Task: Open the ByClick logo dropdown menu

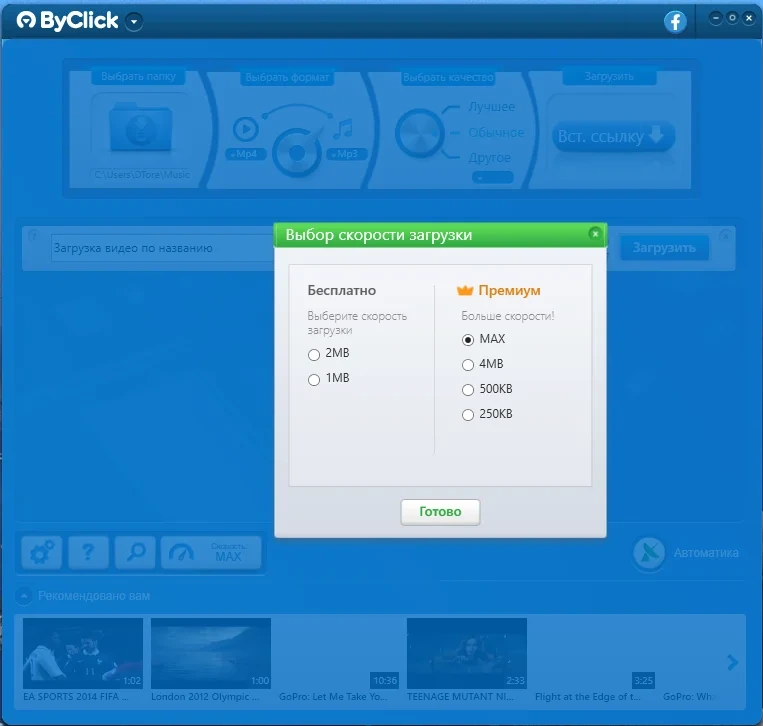Action: (x=134, y=21)
